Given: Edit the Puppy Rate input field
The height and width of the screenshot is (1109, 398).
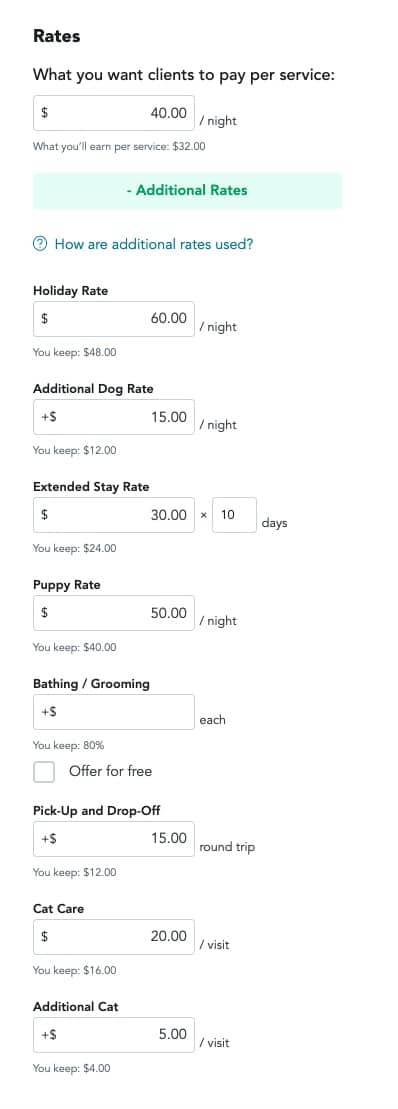Looking at the screenshot, I should coord(114,613).
